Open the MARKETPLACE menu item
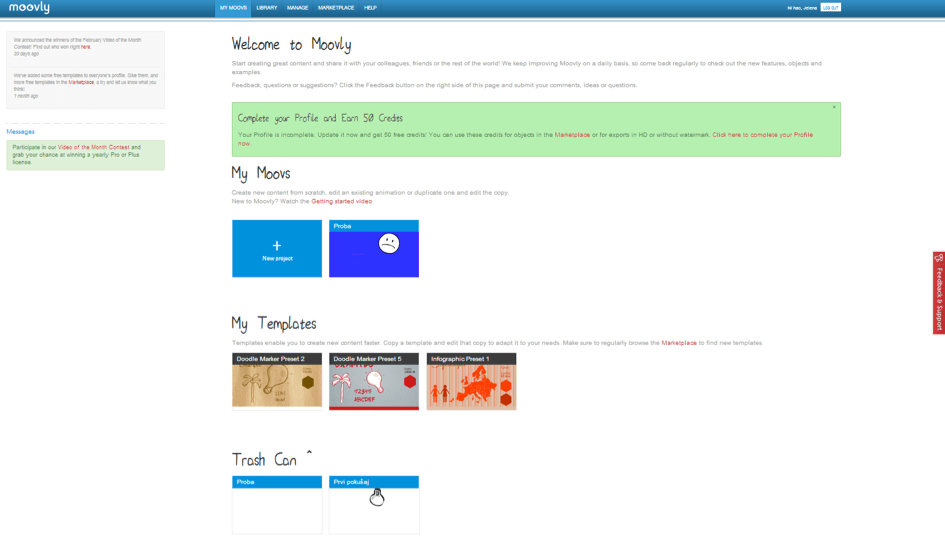 [x=336, y=8]
